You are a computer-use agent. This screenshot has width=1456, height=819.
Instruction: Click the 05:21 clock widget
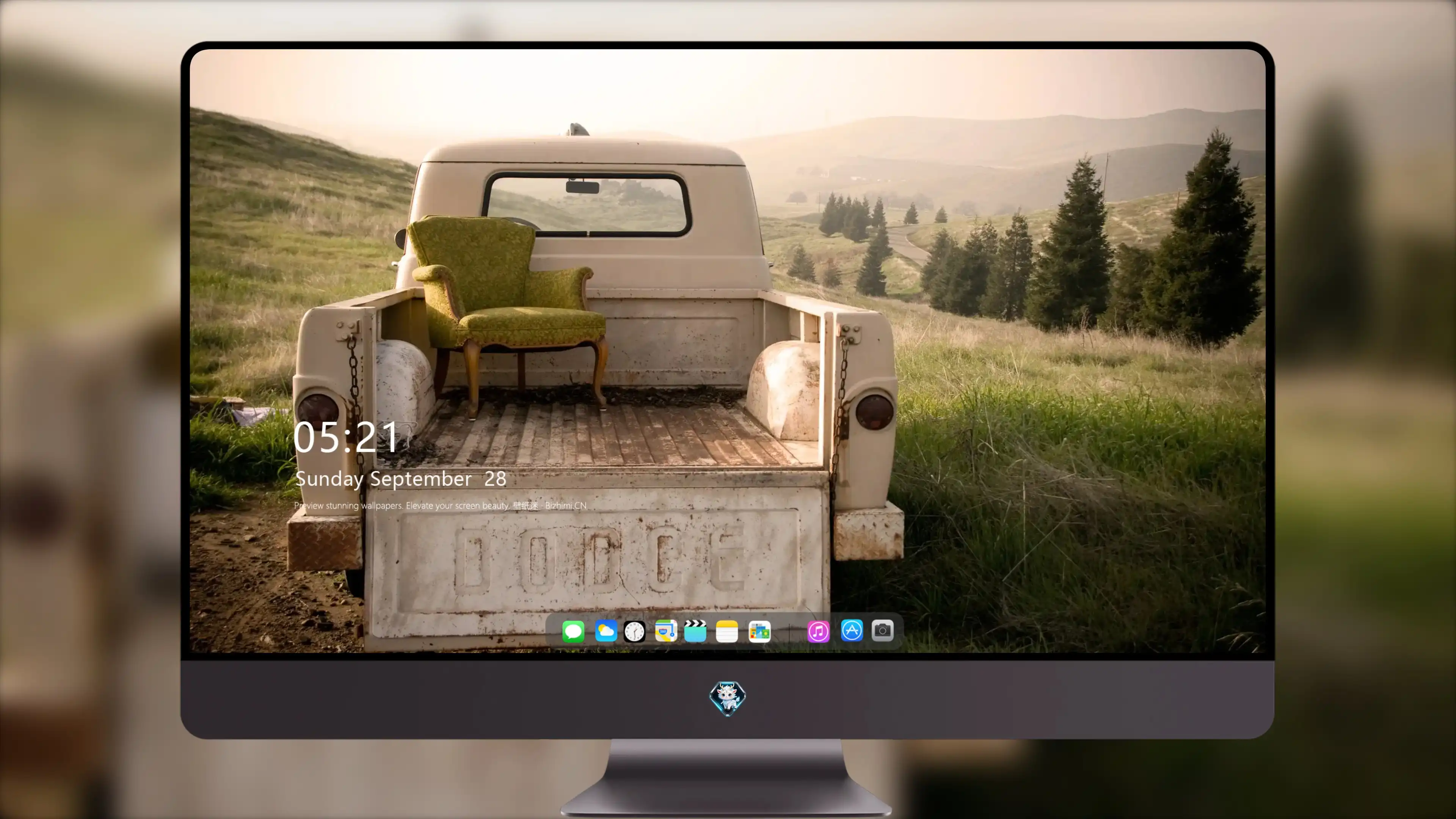346,437
